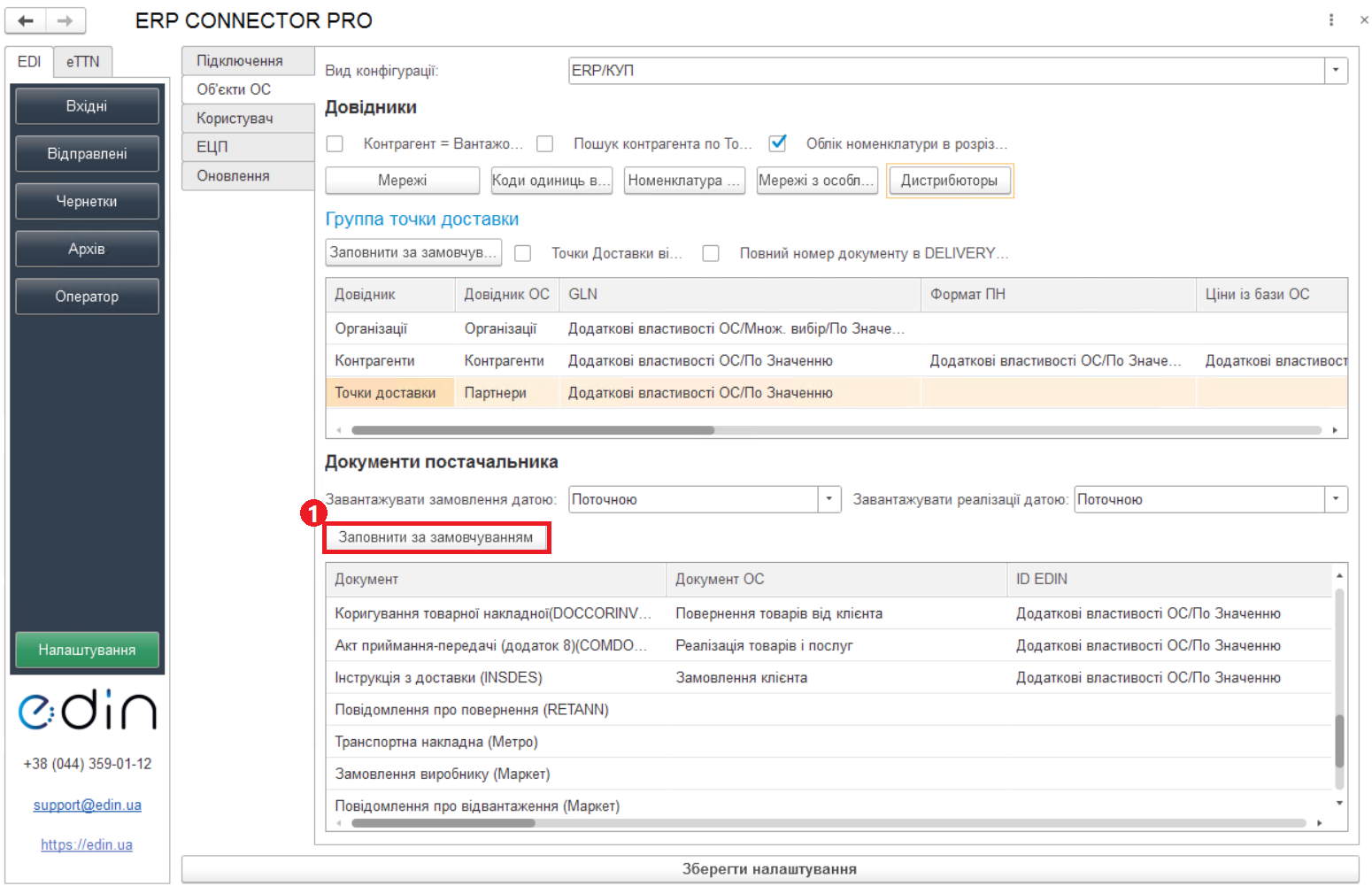The image size is (1372, 886).
Task: Switch to the eTTN tab
Action: (x=82, y=62)
